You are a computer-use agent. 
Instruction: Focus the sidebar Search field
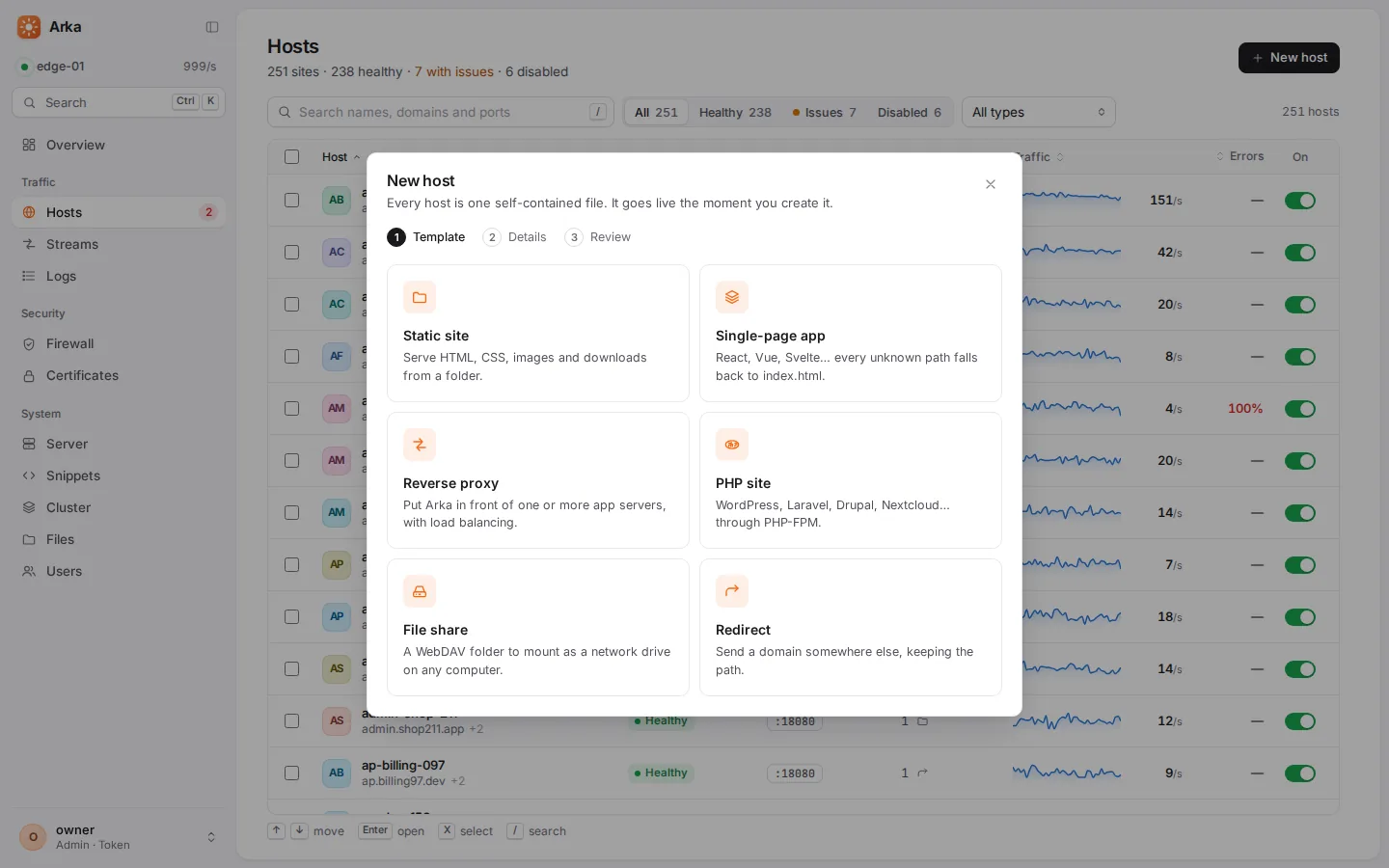(119, 102)
